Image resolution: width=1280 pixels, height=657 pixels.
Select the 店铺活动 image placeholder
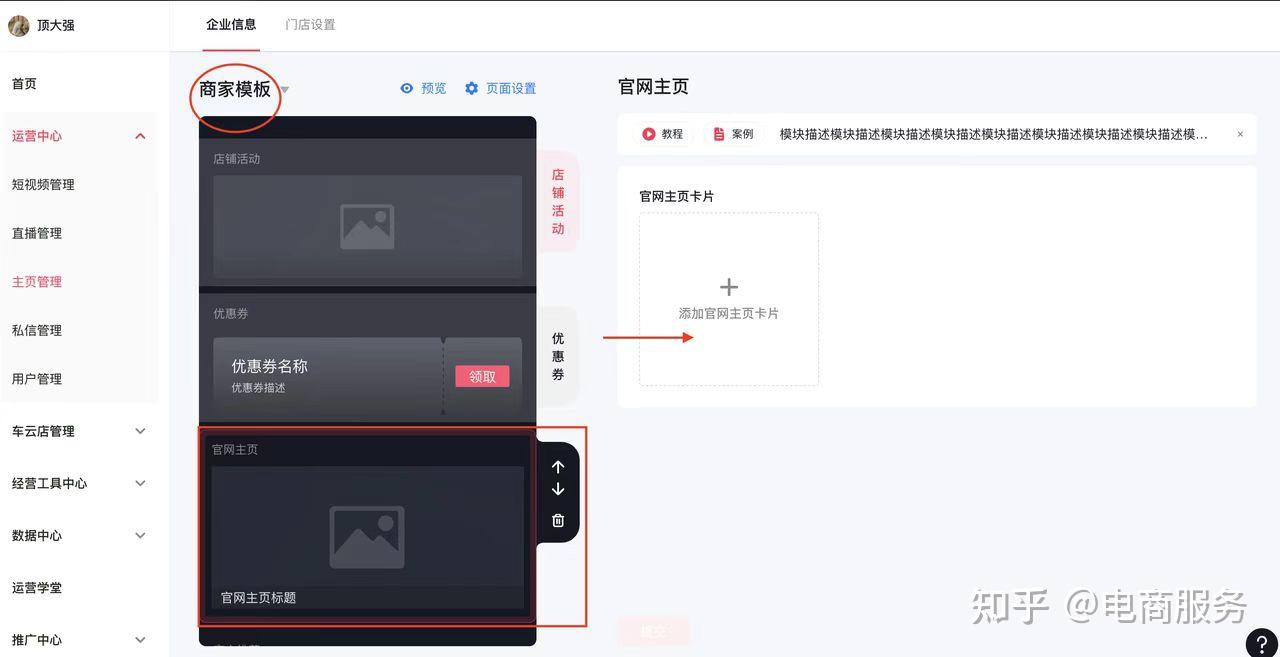[367, 227]
